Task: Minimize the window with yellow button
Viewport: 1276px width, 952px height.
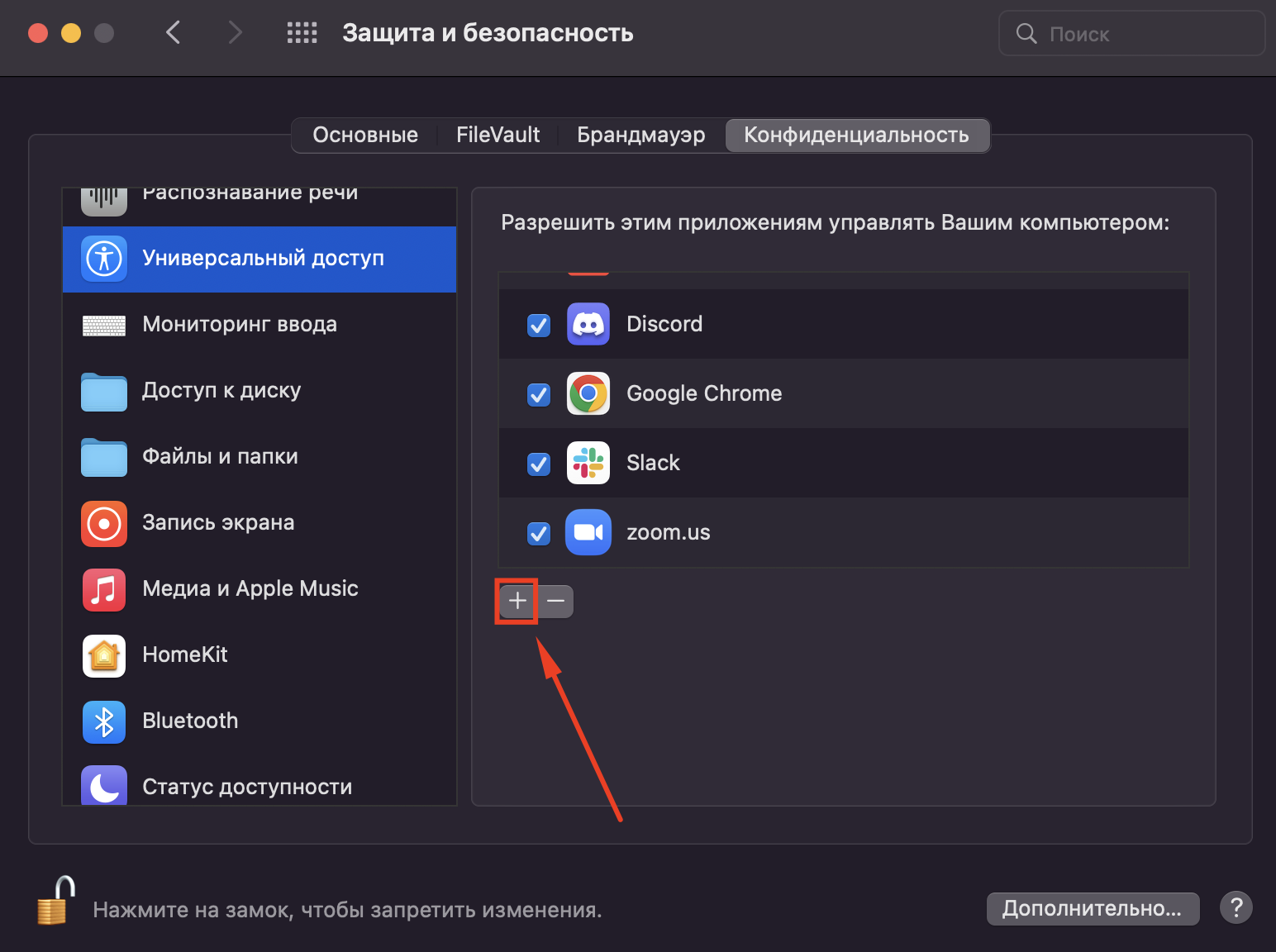Action: click(x=71, y=33)
